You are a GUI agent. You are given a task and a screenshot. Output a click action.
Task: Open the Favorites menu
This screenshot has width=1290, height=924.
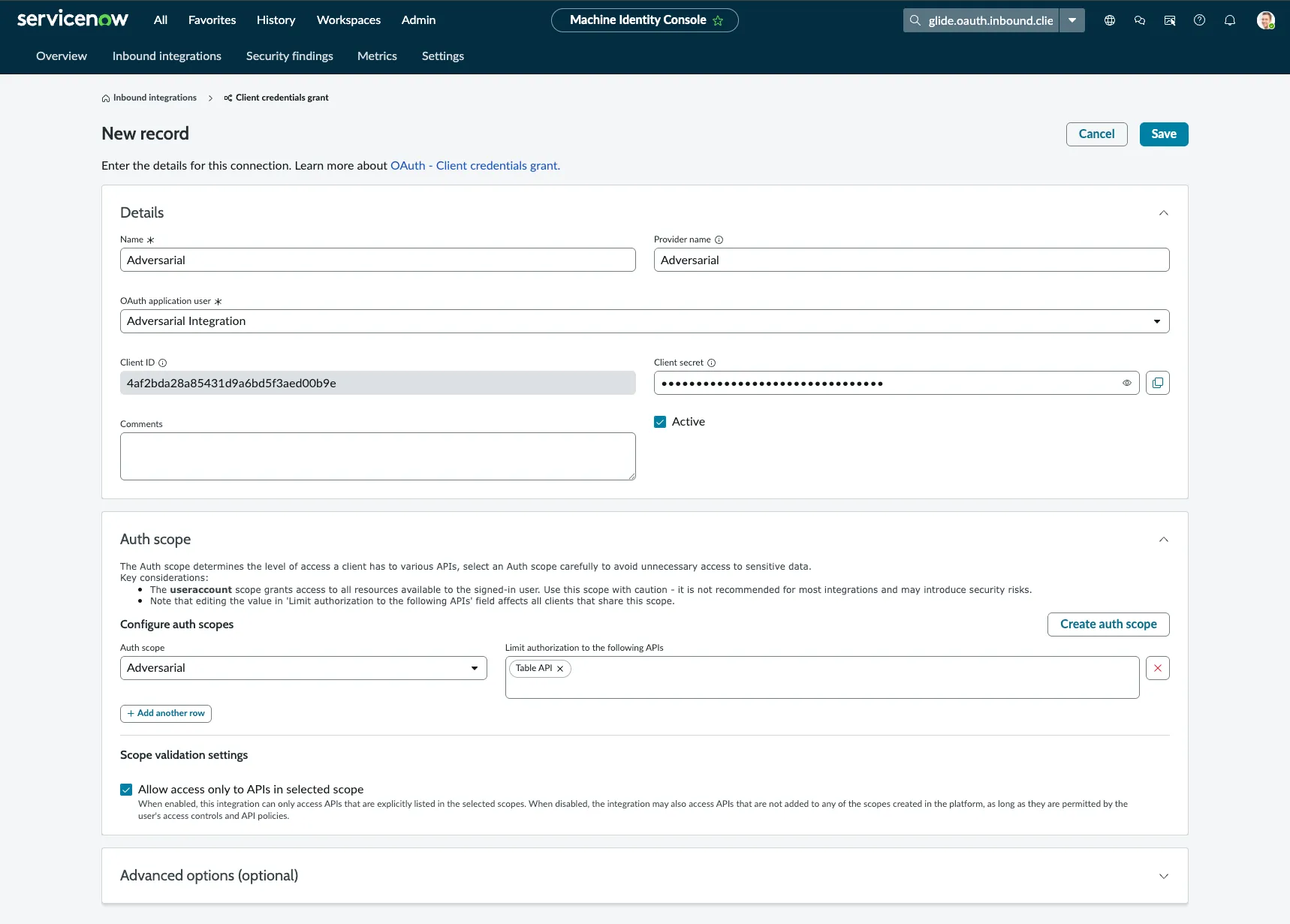[212, 20]
